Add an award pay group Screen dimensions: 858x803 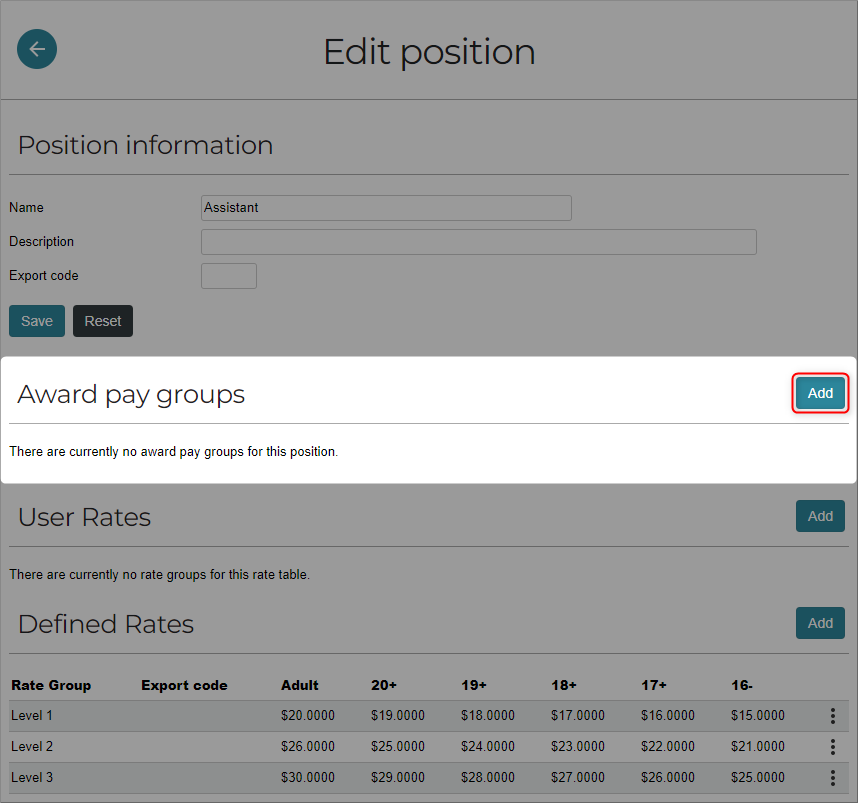[820, 393]
